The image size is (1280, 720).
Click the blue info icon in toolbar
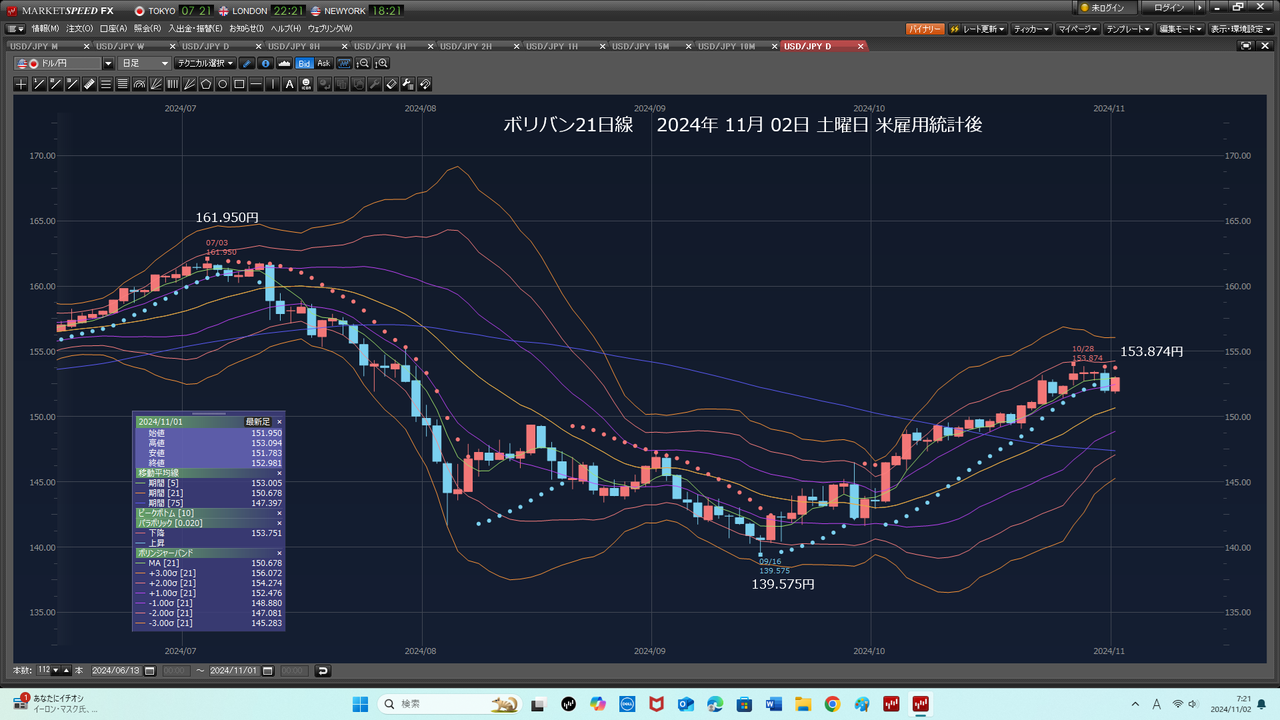pos(265,63)
